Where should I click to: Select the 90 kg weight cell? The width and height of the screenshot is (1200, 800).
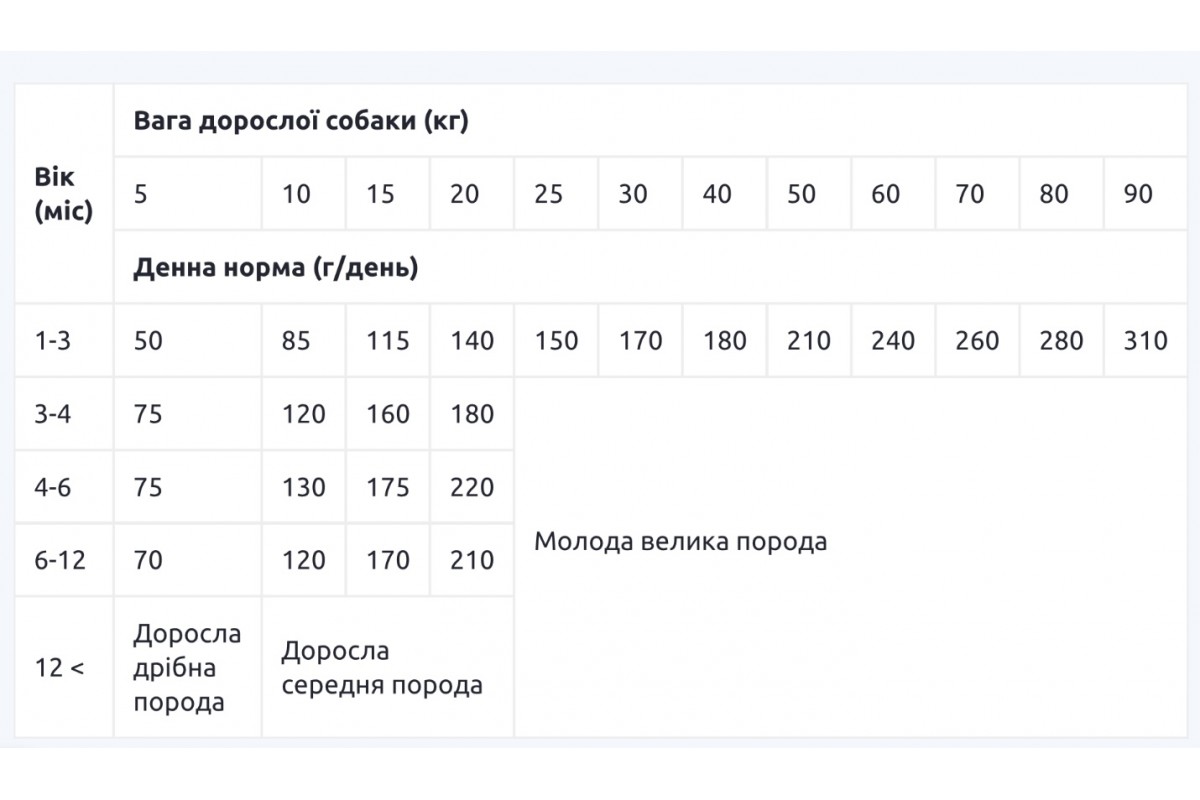1138,194
